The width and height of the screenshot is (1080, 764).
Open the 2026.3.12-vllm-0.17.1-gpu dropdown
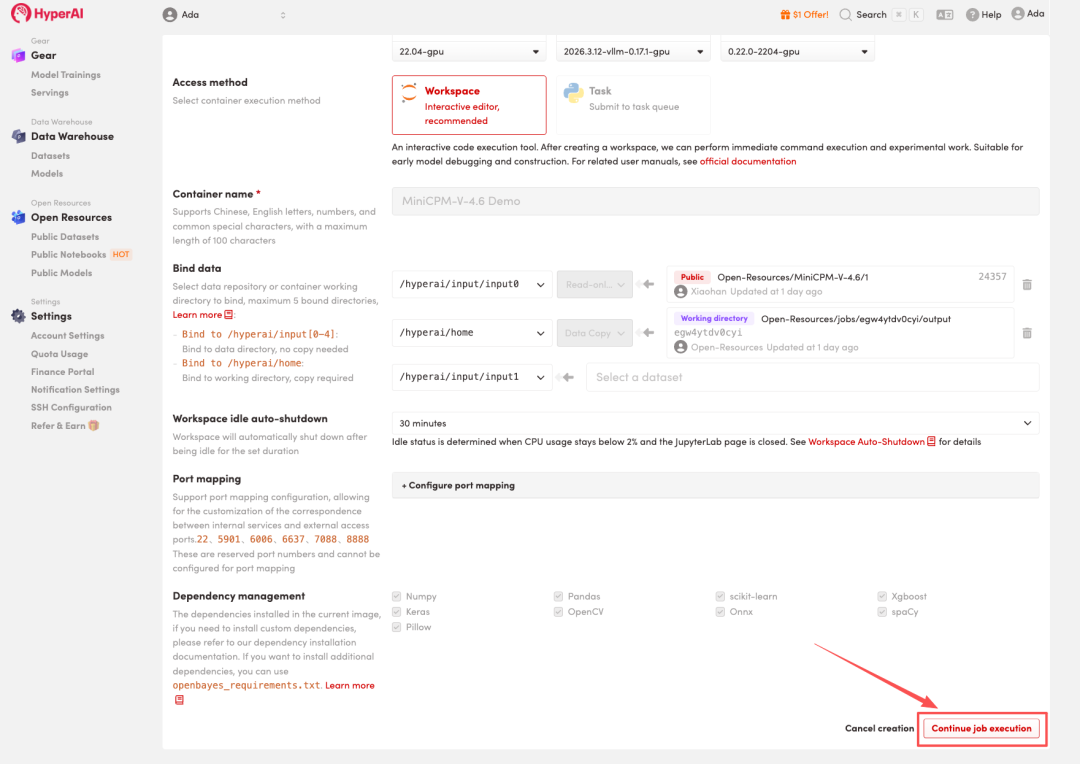point(633,52)
